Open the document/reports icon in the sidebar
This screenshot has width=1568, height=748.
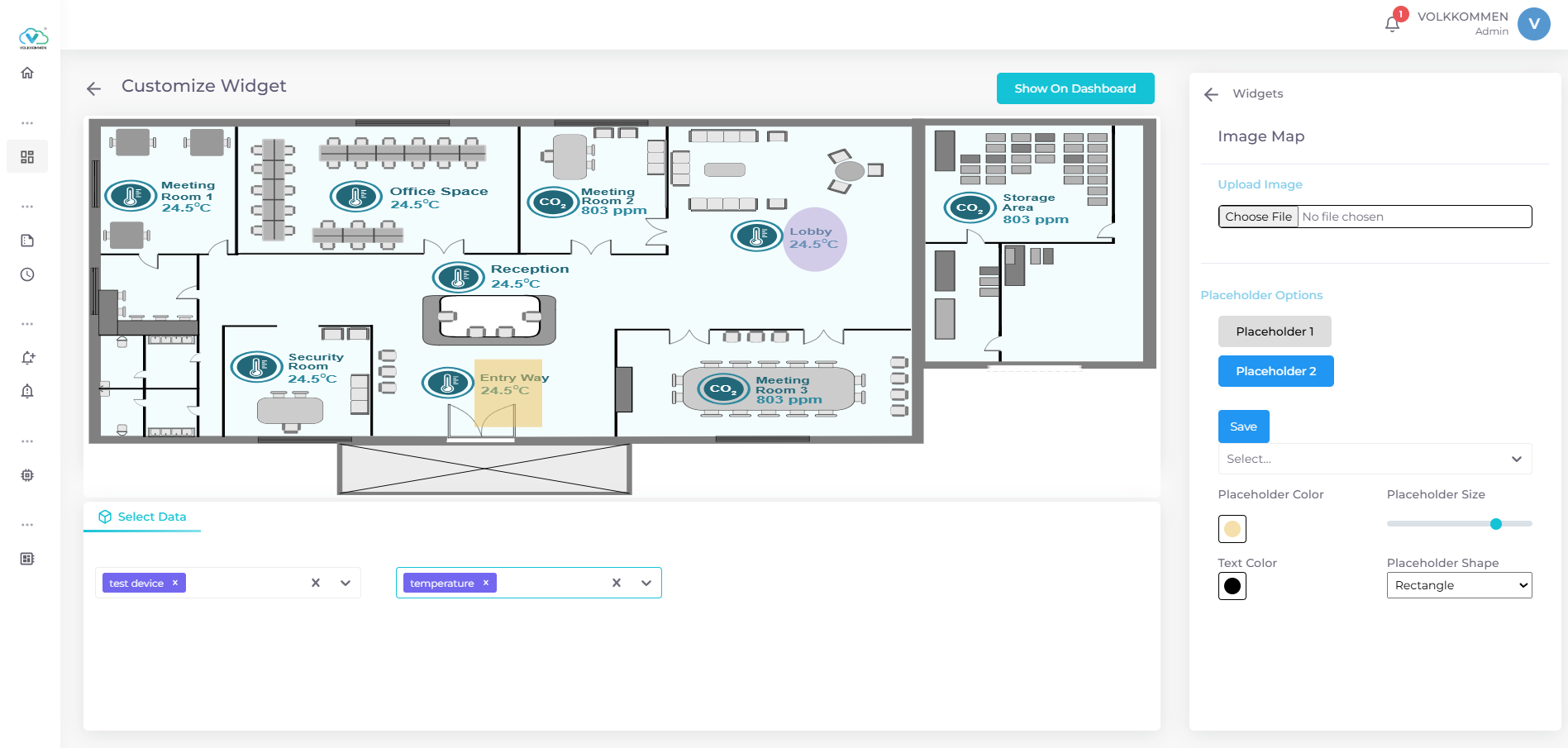pos(27,240)
